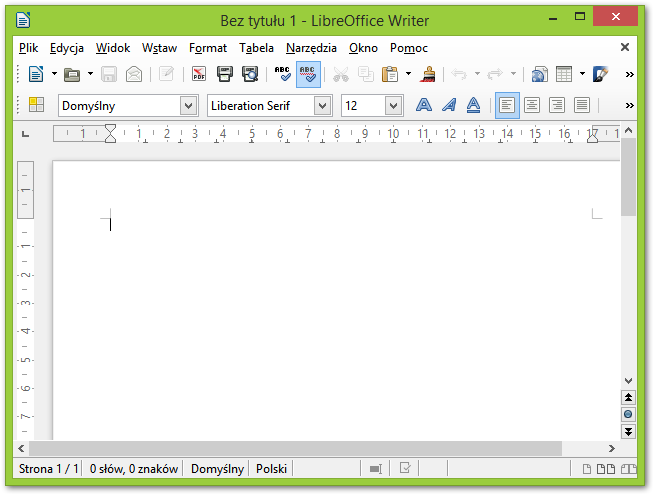Click into the Domyślny style name field
The width and height of the screenshot is (654, 495).
pos(119,106)
